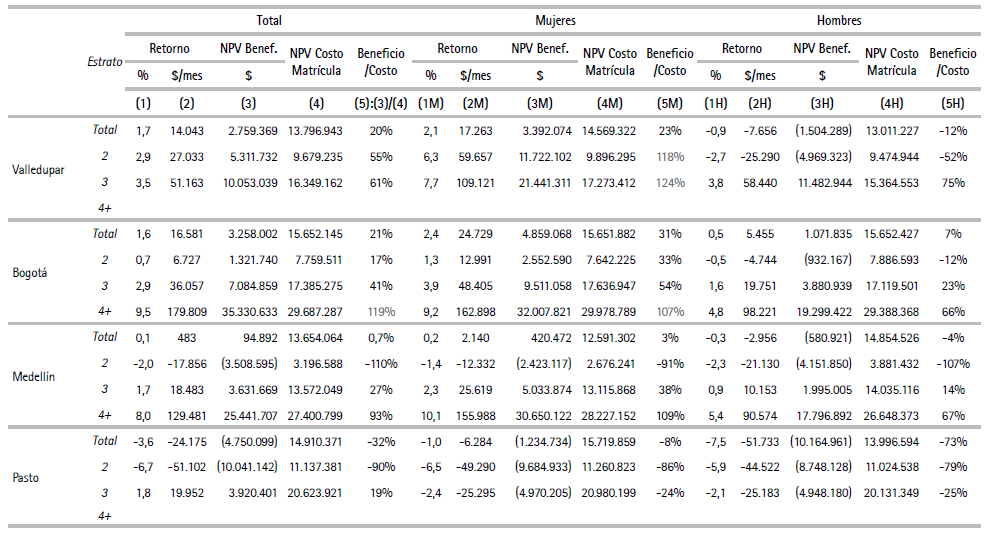Select the Bogotá row label
Viewport: 986px width, 533px height.
(x=30, y=272)
